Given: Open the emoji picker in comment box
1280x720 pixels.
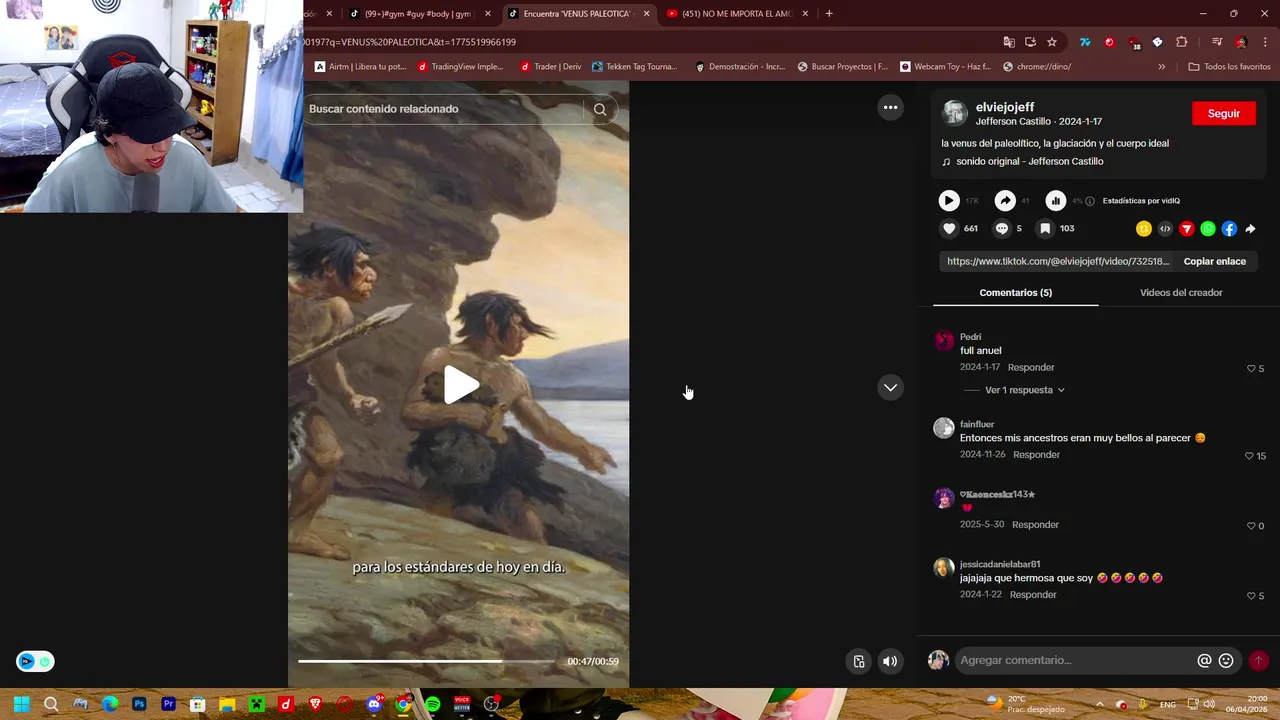Looking at the screenshot, I should point(1226,661).
